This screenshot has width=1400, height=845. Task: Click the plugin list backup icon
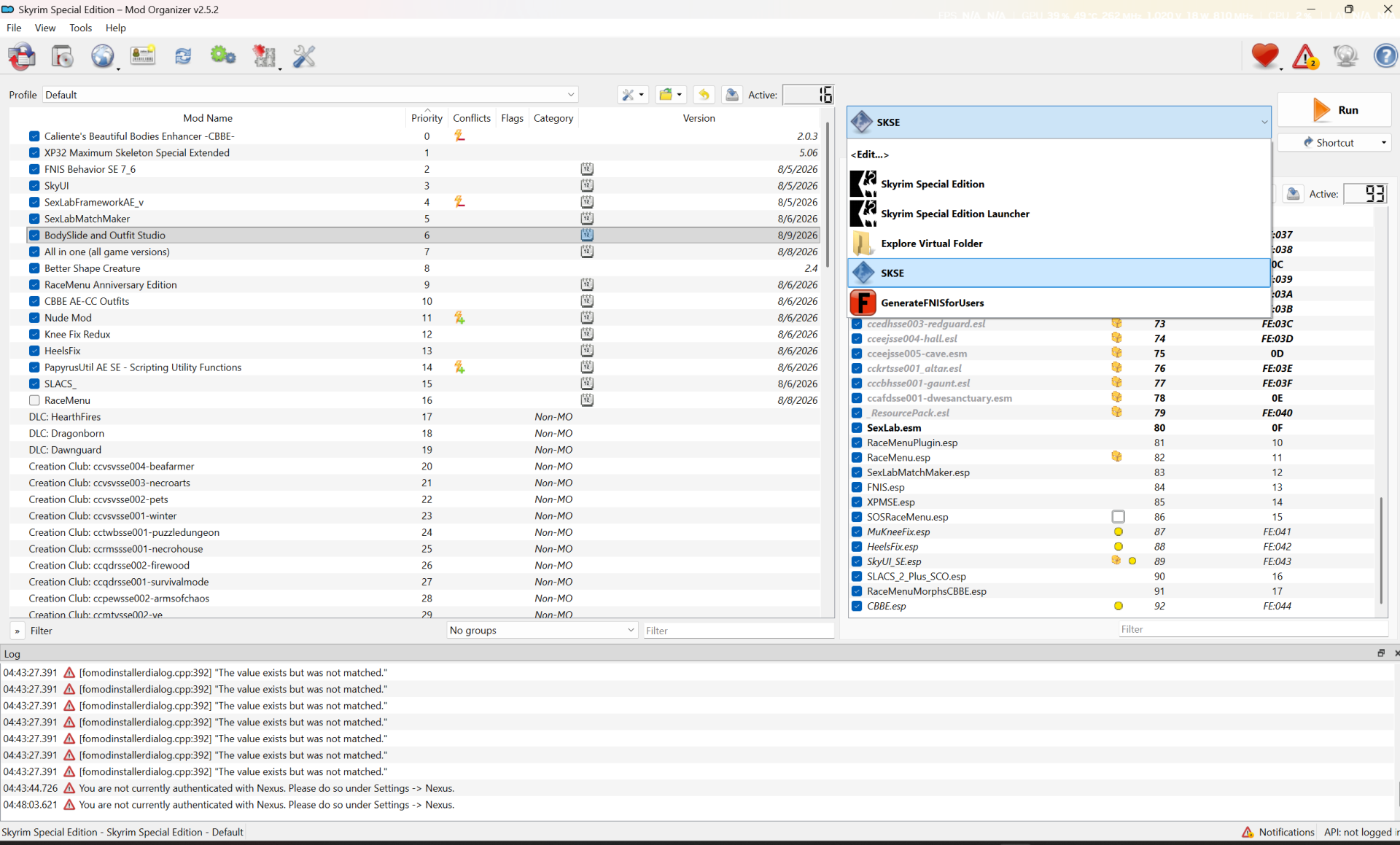pyautogui.click(x=1293, y=194)
